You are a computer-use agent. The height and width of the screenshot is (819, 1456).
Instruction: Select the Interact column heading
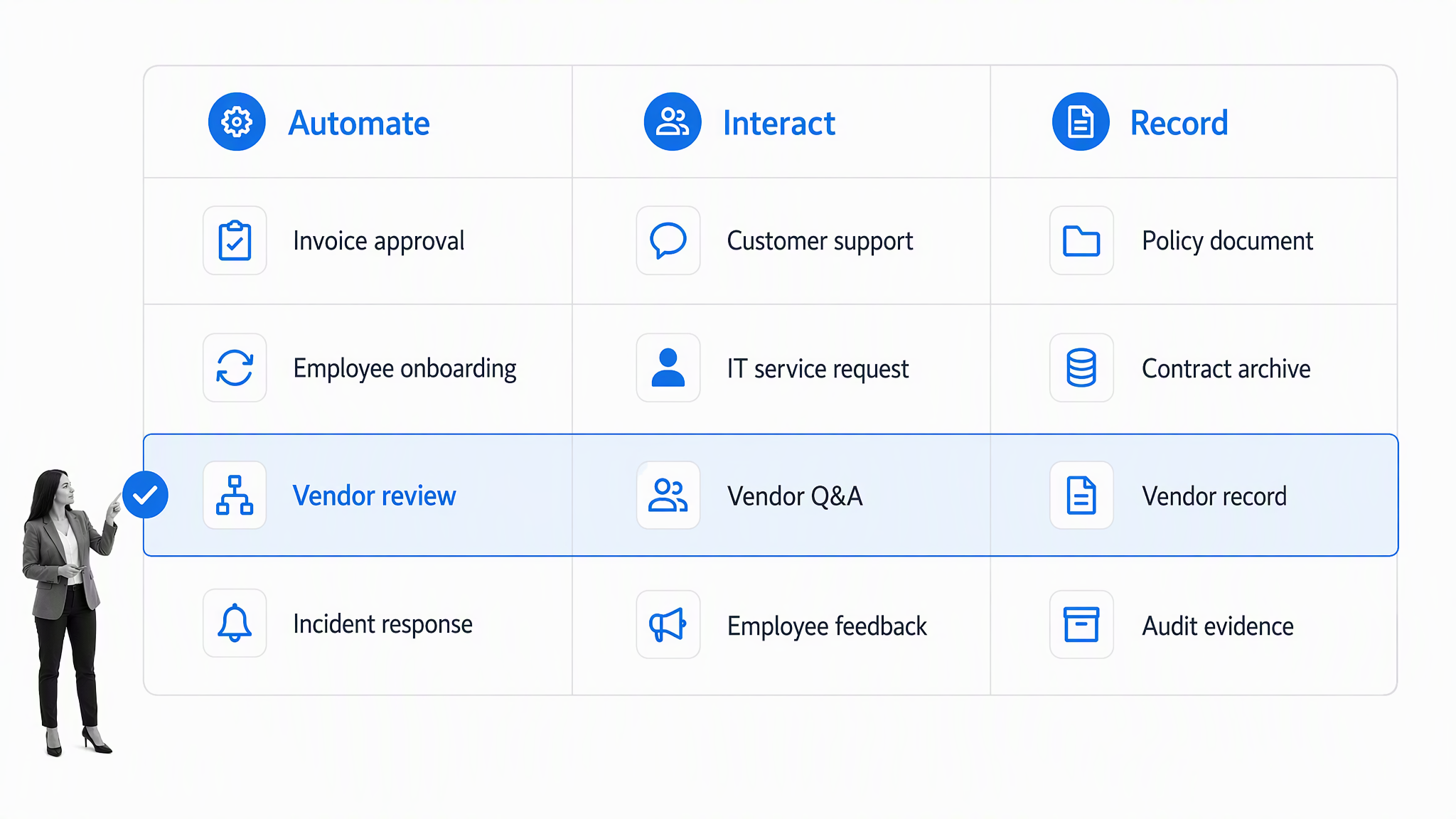(x=778, y=123)
